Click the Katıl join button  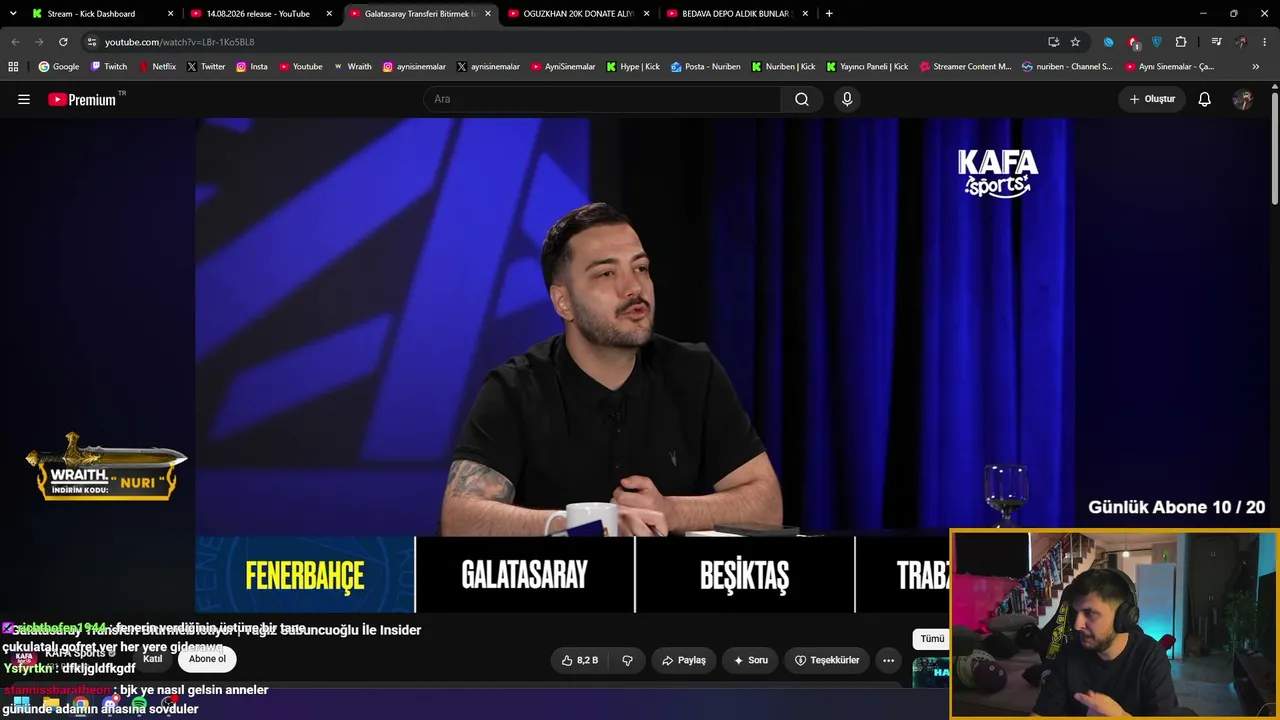pos(152,659)
